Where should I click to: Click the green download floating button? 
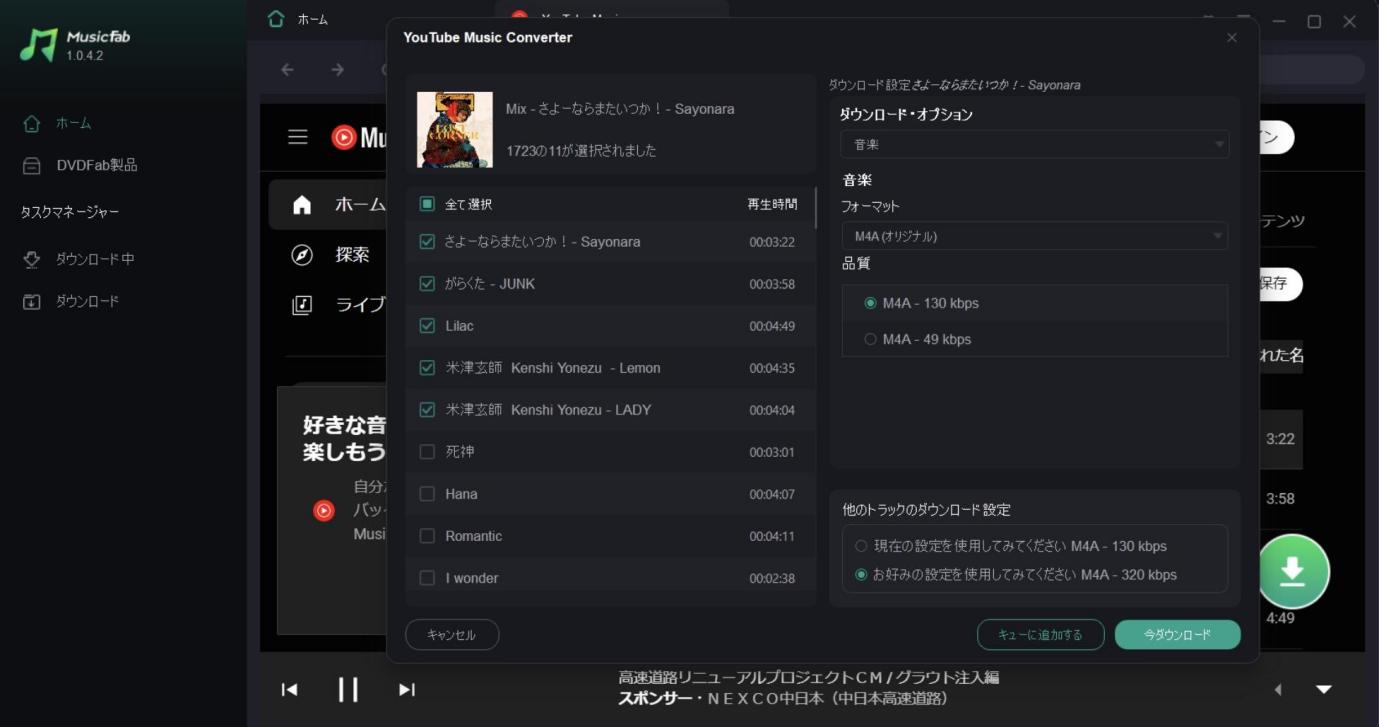tap(1293, 572)
